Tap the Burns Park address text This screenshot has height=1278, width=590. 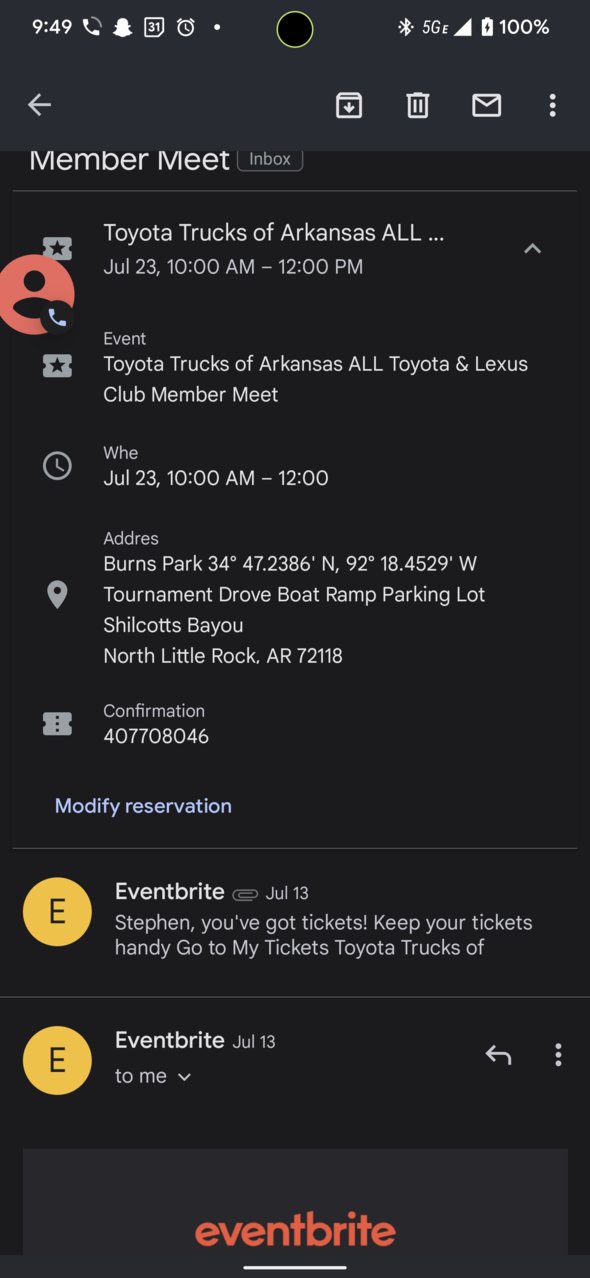294,610
